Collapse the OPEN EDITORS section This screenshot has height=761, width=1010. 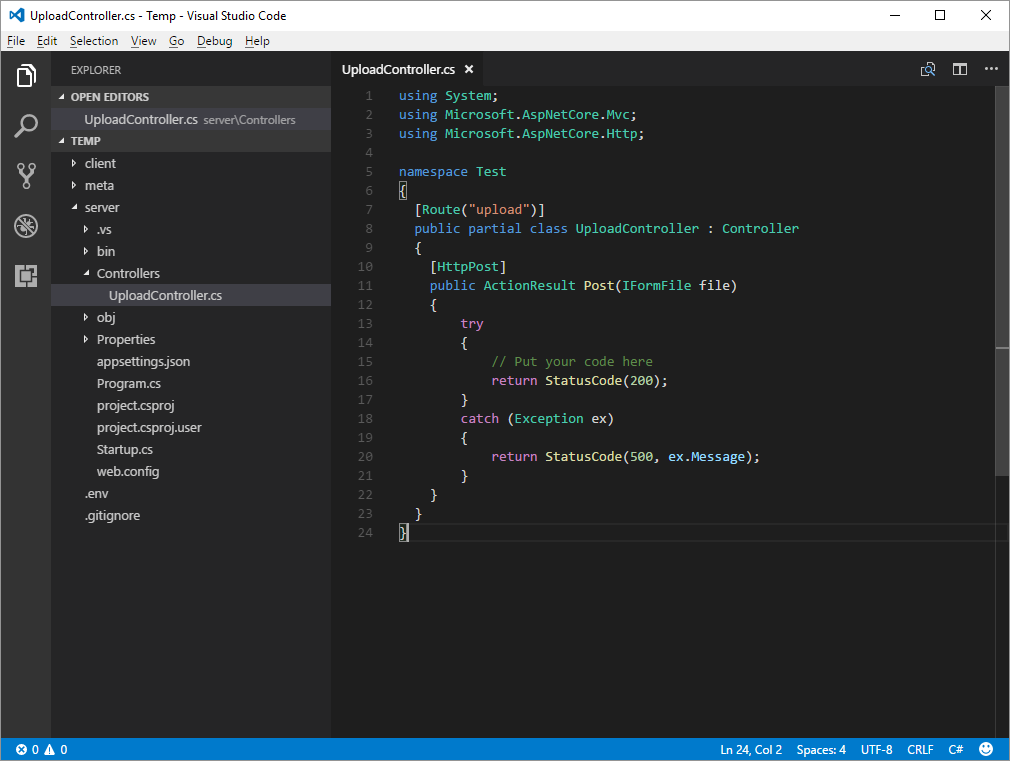62,97
